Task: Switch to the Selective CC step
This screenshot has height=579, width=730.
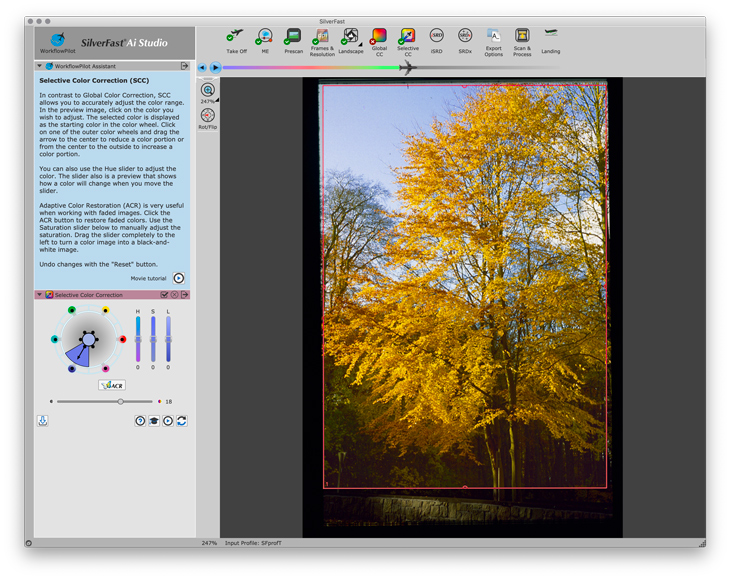Action: pos(408,37)
